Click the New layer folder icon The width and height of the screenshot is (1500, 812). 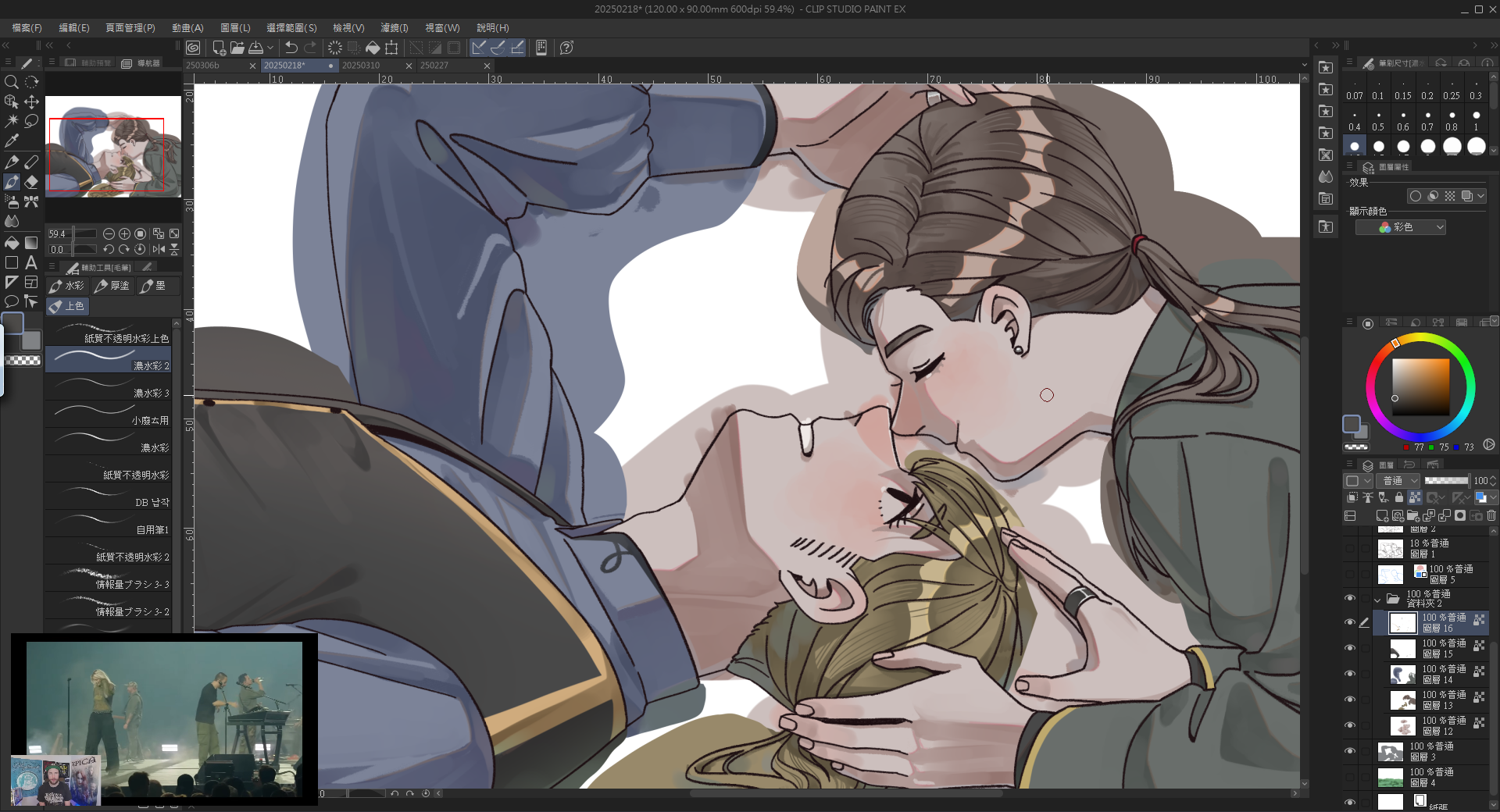tap(1413, 516)
